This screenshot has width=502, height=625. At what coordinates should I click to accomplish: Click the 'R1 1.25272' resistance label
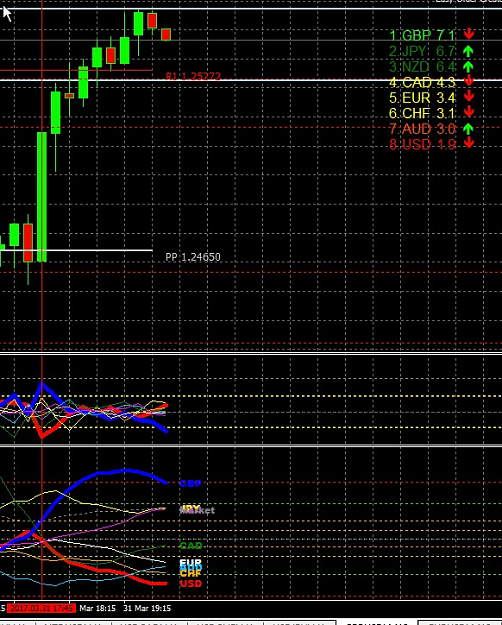coord(193,76)
